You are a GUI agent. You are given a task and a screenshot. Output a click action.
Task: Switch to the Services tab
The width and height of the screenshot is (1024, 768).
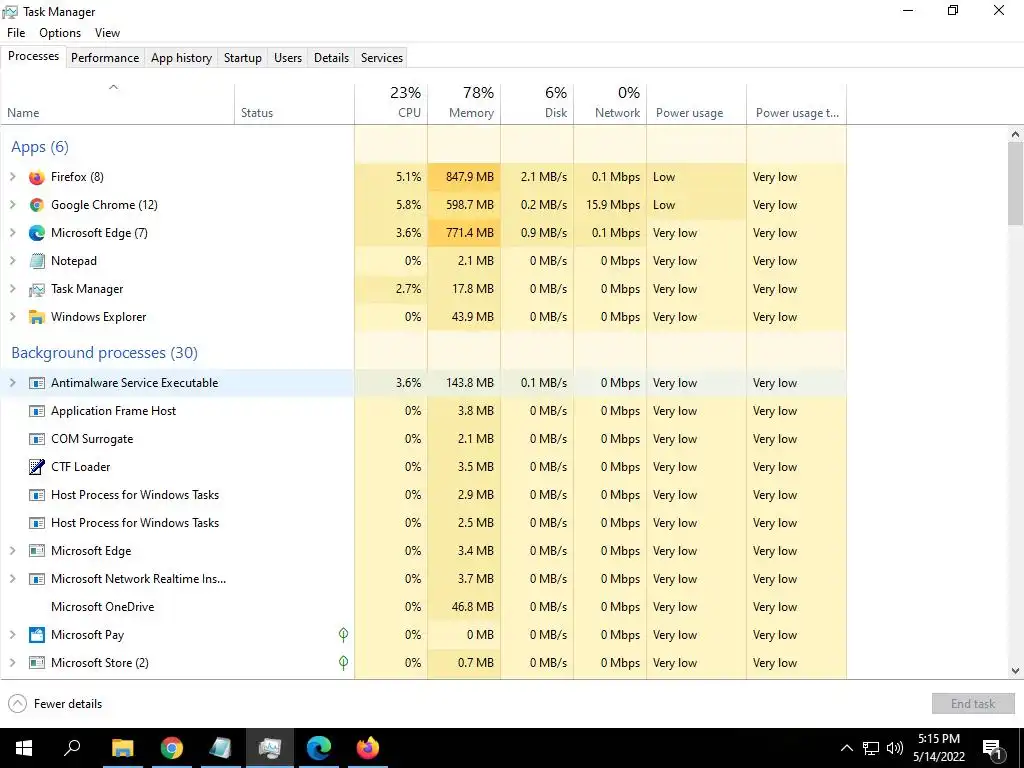[382, 57]
